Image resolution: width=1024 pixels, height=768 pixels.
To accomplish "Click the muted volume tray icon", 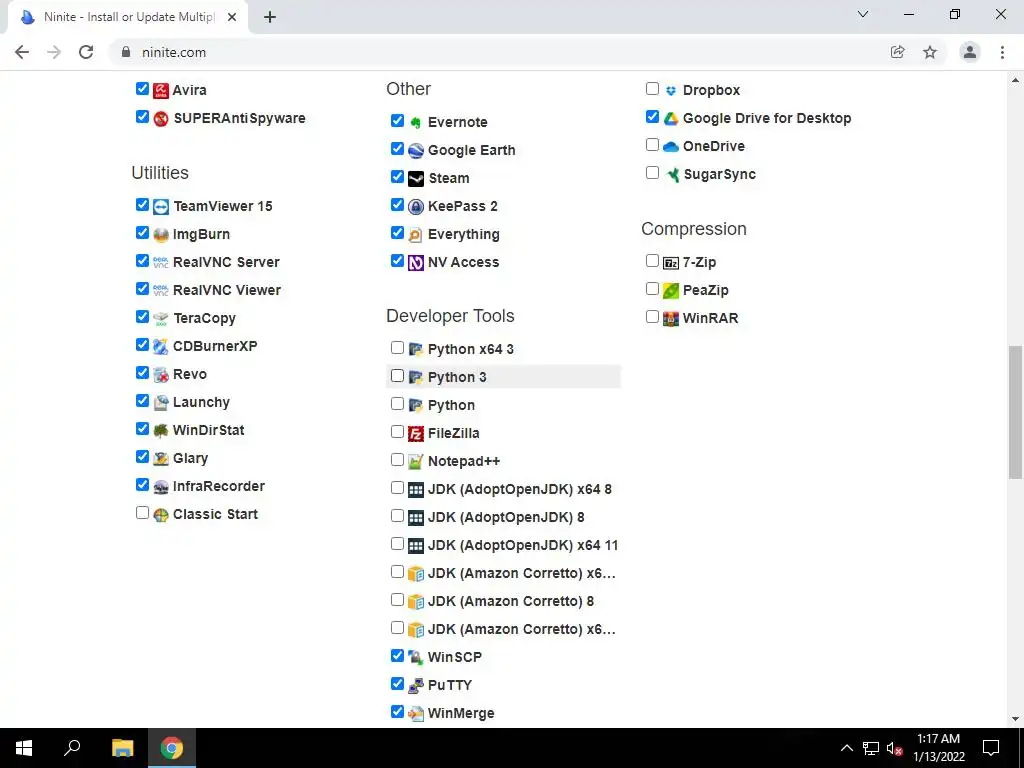I will coord(894,748).
